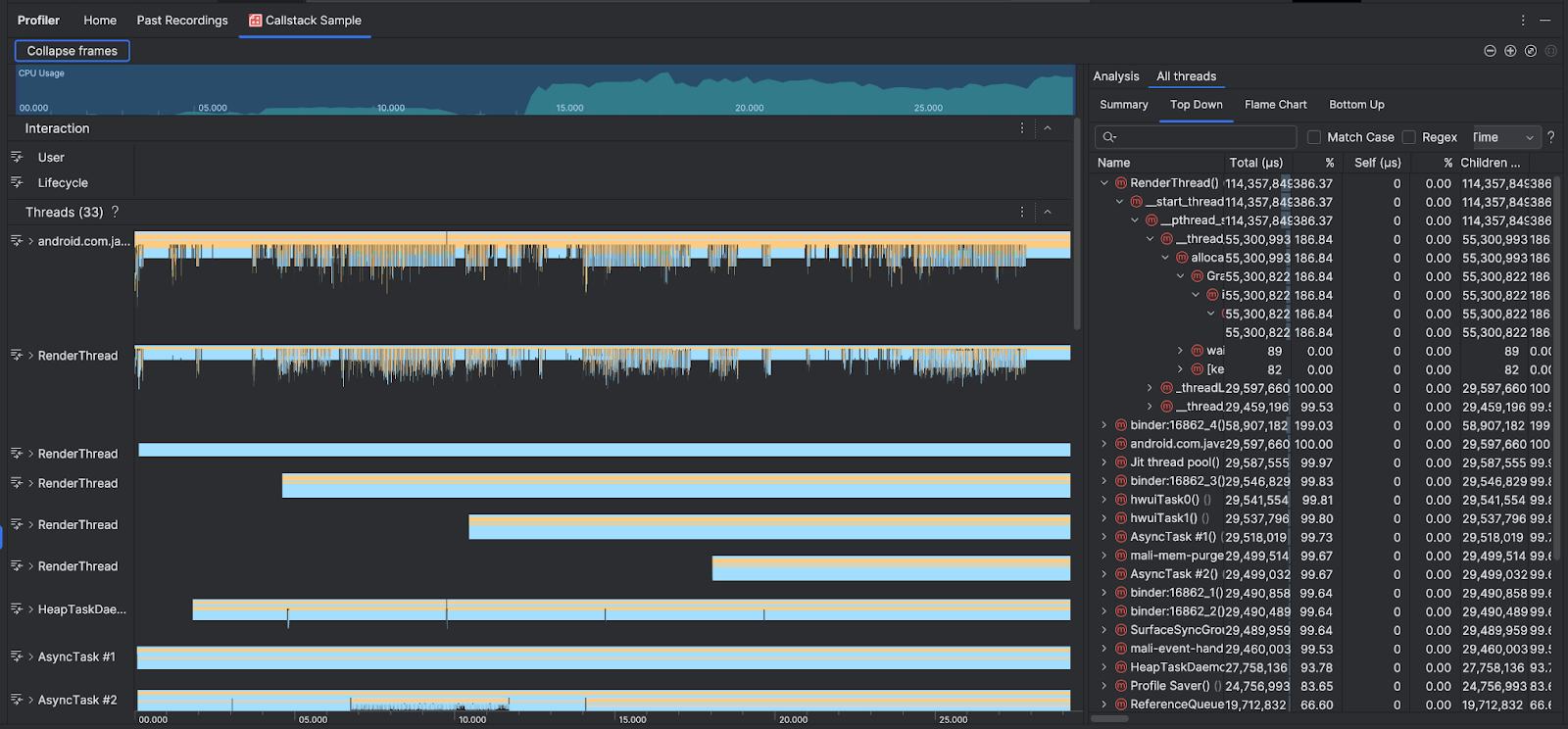The image size is (1568, 729).
Task: Click the help icon beside the Time dropdown
Action: click(1551, 137)
